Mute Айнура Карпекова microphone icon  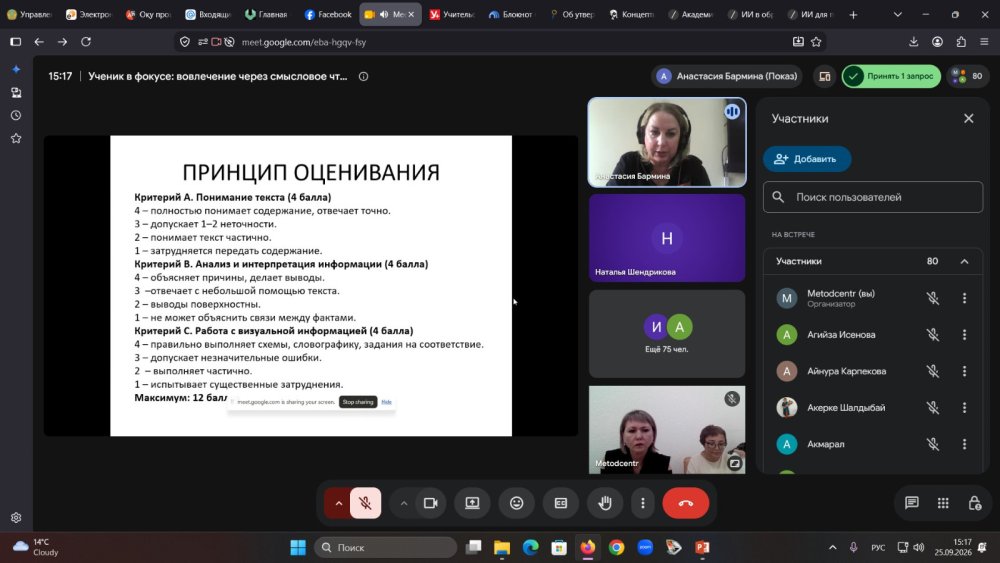pos(933,371)
